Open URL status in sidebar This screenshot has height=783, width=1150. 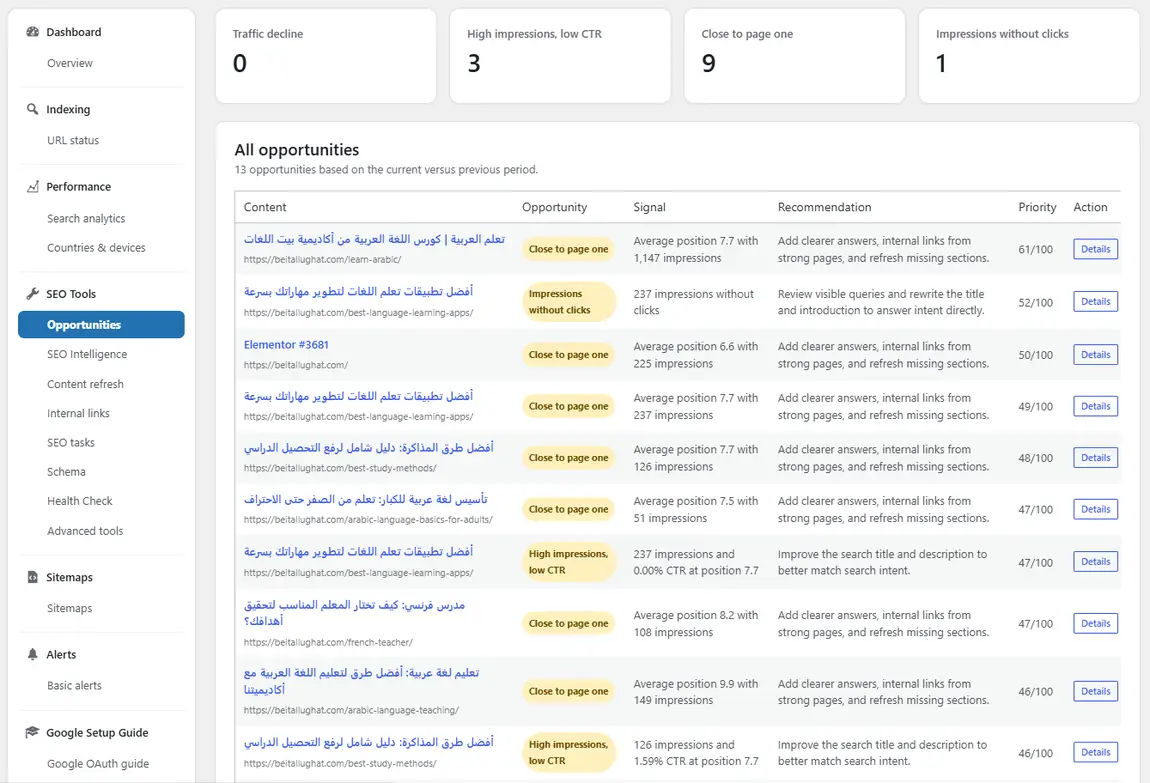[x=73, y=140]
